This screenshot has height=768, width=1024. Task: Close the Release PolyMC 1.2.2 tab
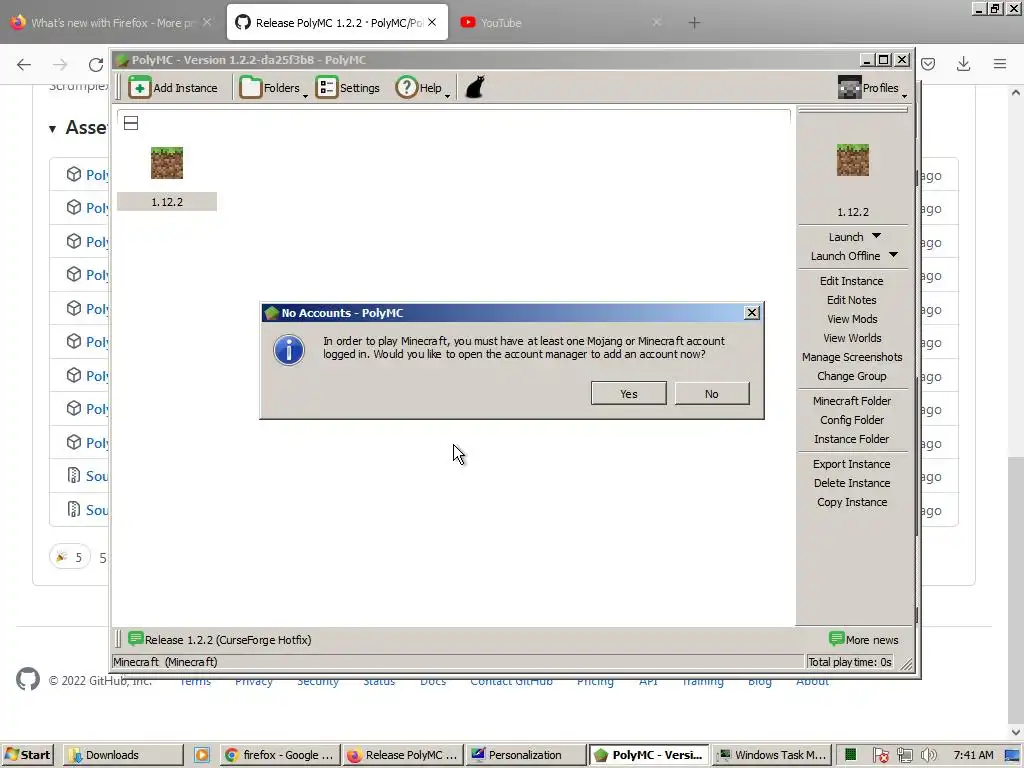[432, 22]
